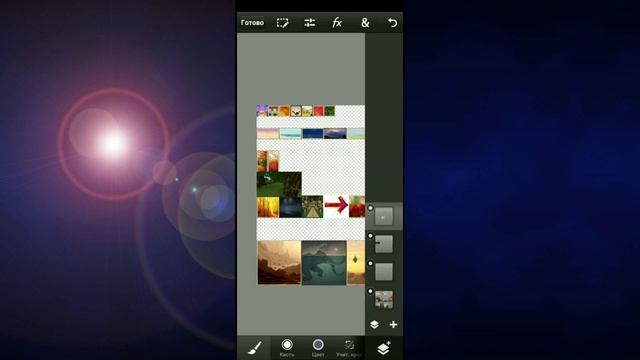Open layer options stack icon

(374, 324)
